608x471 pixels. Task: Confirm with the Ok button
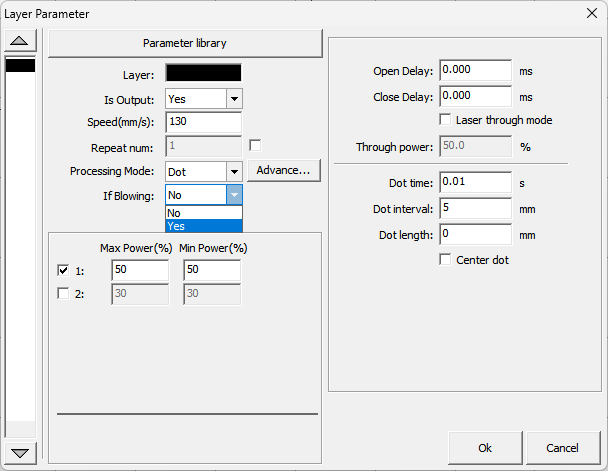click(x=485, y=447)
